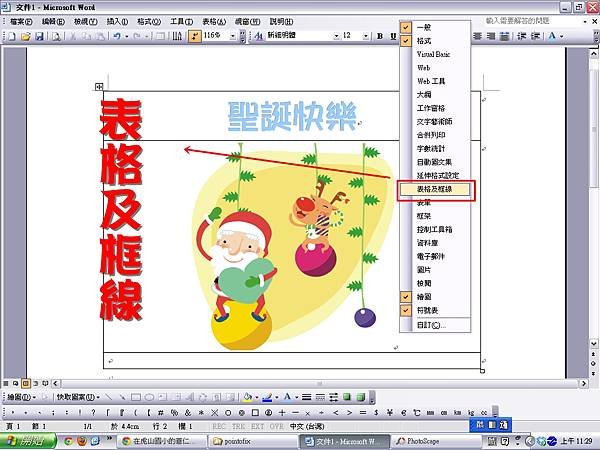Viewport: 600px width, 450px height.
Task: Select the 聖誕快樂 WordArt title
Action: (x=292, y=116)
